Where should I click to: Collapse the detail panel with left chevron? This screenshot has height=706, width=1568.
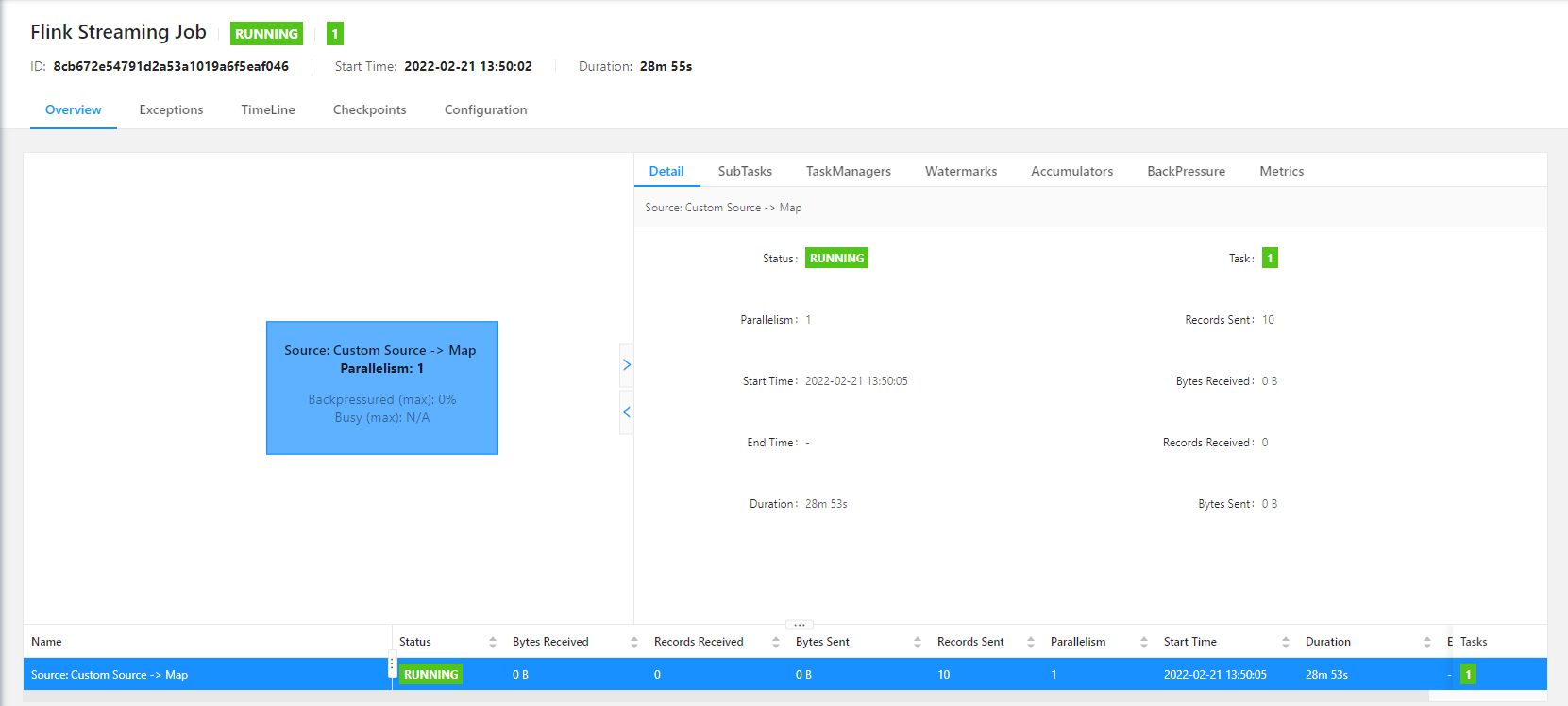[626, 412]
